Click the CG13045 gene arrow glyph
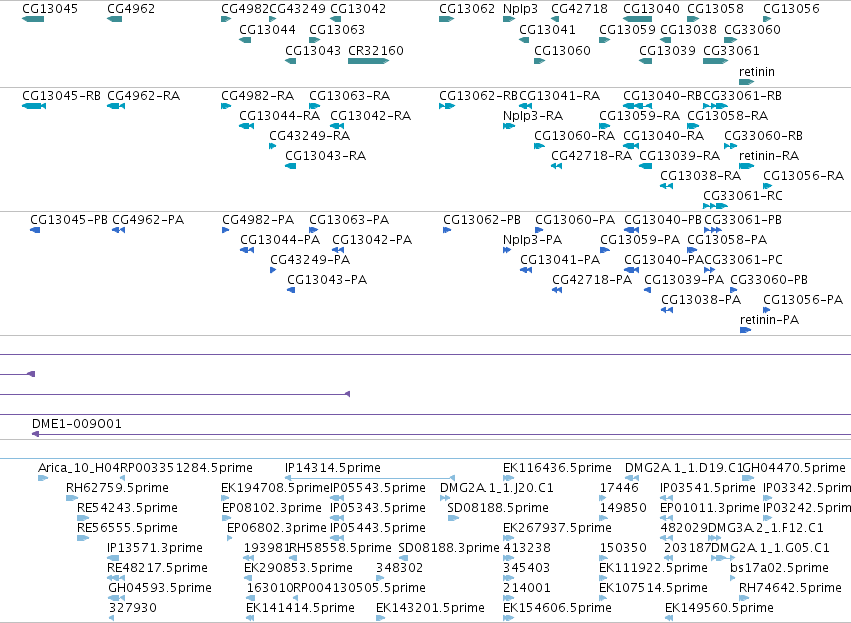This screenshot has height=623, width=851. click(33, 19)
